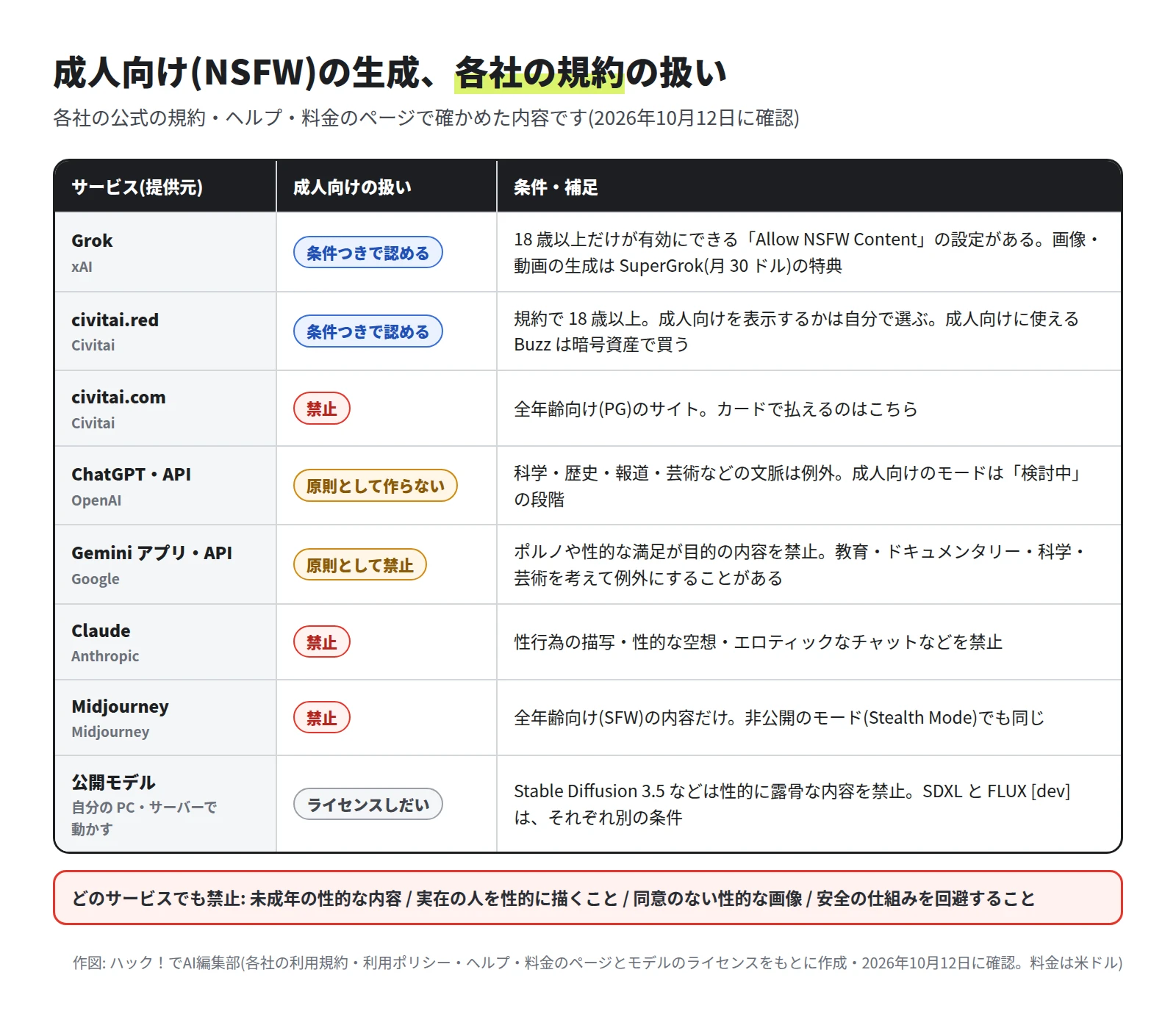
Task: Click the Grok service name
Action: click(x=92, y=241)
